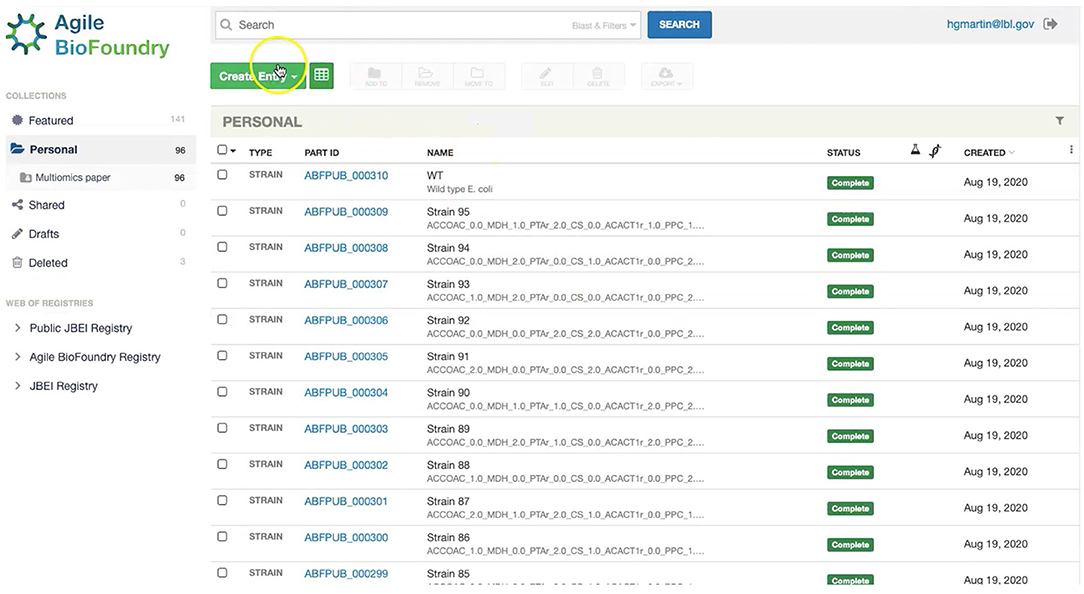Click the NAME column header
The width and height of the screenshot is (1084, 594).
coord(440,153)
